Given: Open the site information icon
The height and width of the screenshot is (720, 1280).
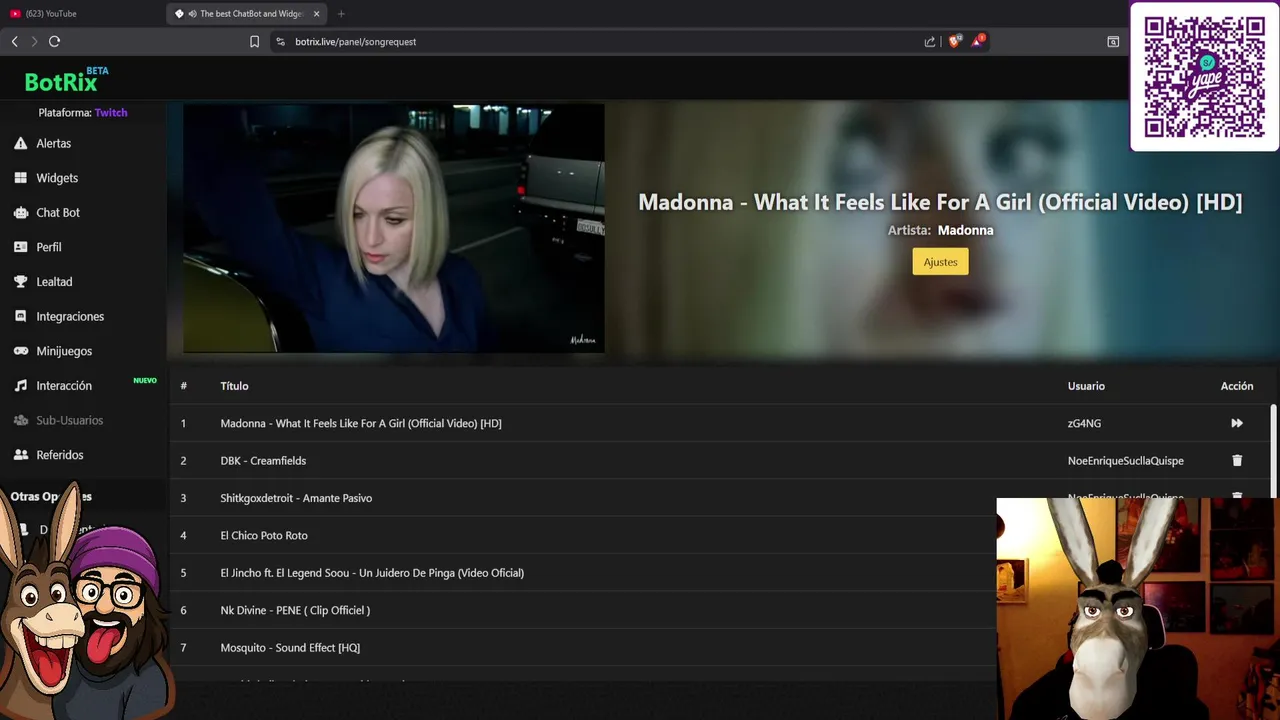Looking at the screenshot, I should click(x=280, y=41).
